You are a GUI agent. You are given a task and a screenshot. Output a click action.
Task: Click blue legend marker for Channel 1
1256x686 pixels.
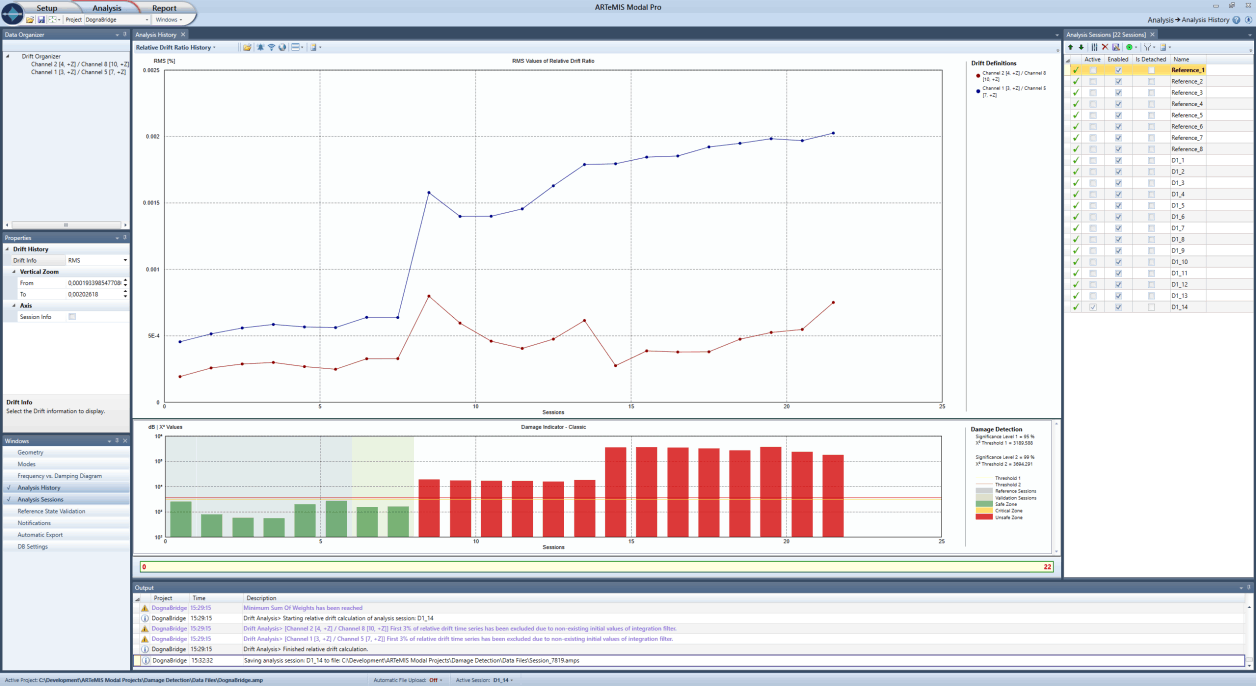pos(976,89)
